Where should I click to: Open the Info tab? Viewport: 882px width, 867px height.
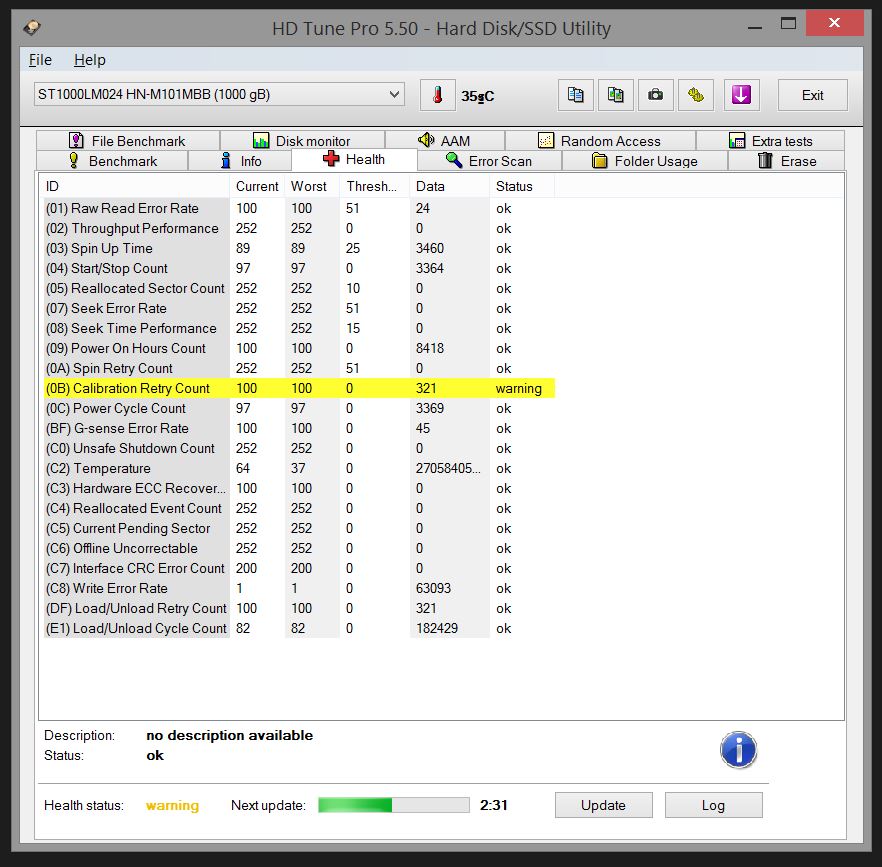pyautogui.click(x=240, y=161)
